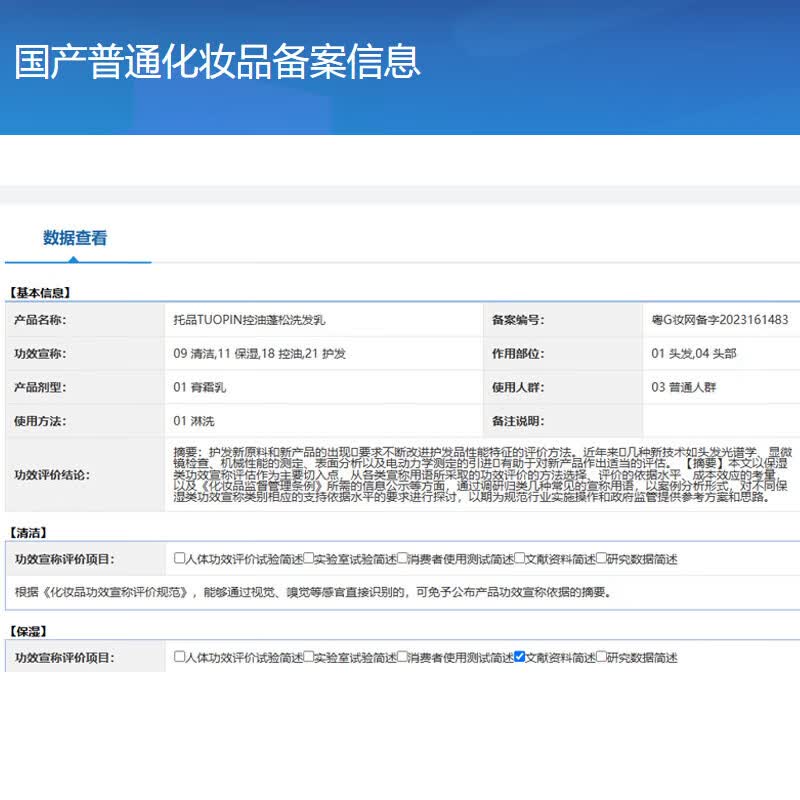Click the page title 国产普通化妆品备案信息
This screenshot has width=800, height=800.
(217, 62)
